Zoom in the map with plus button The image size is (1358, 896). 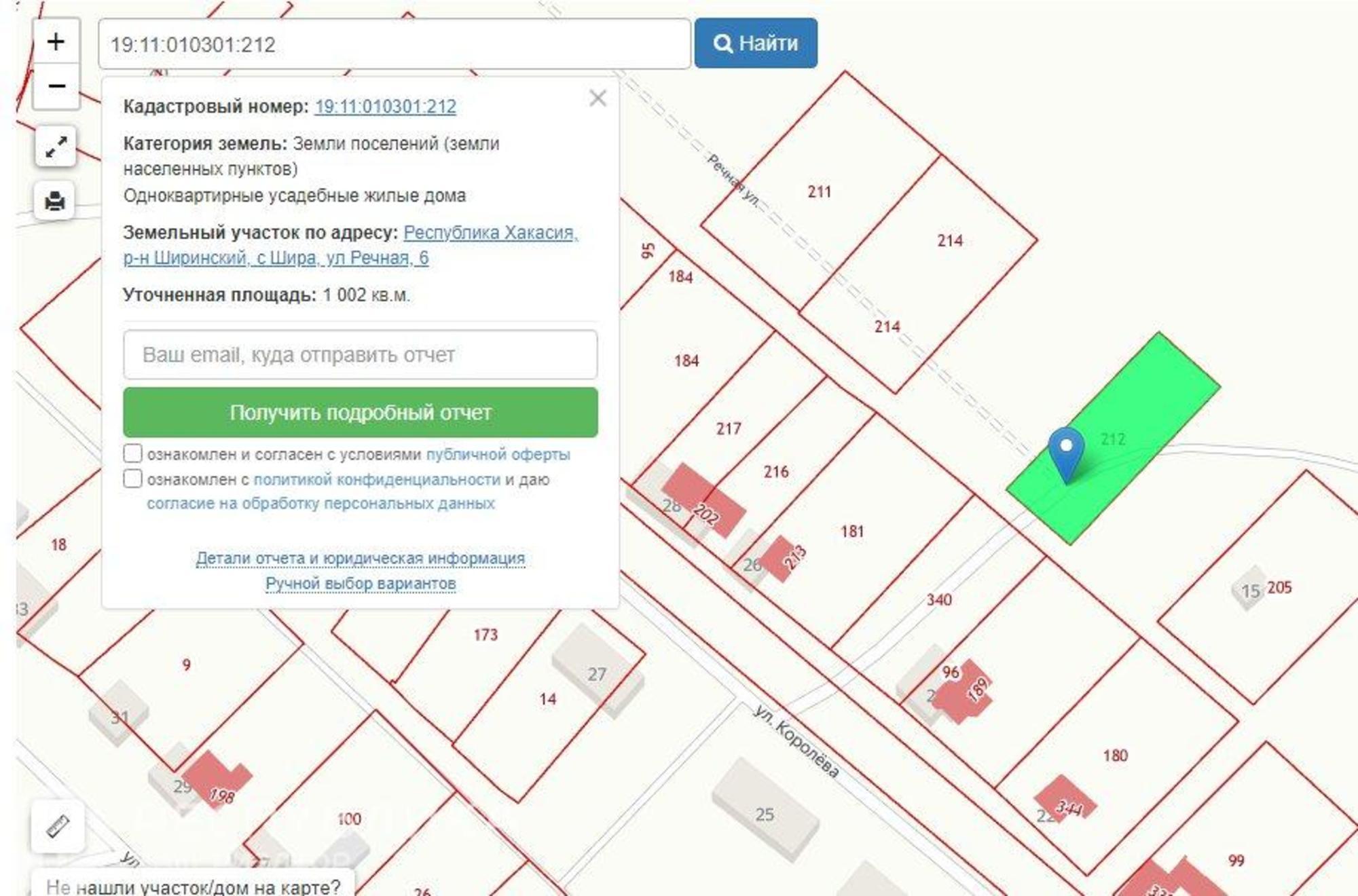pyautogui.click(x=56, y=42)
